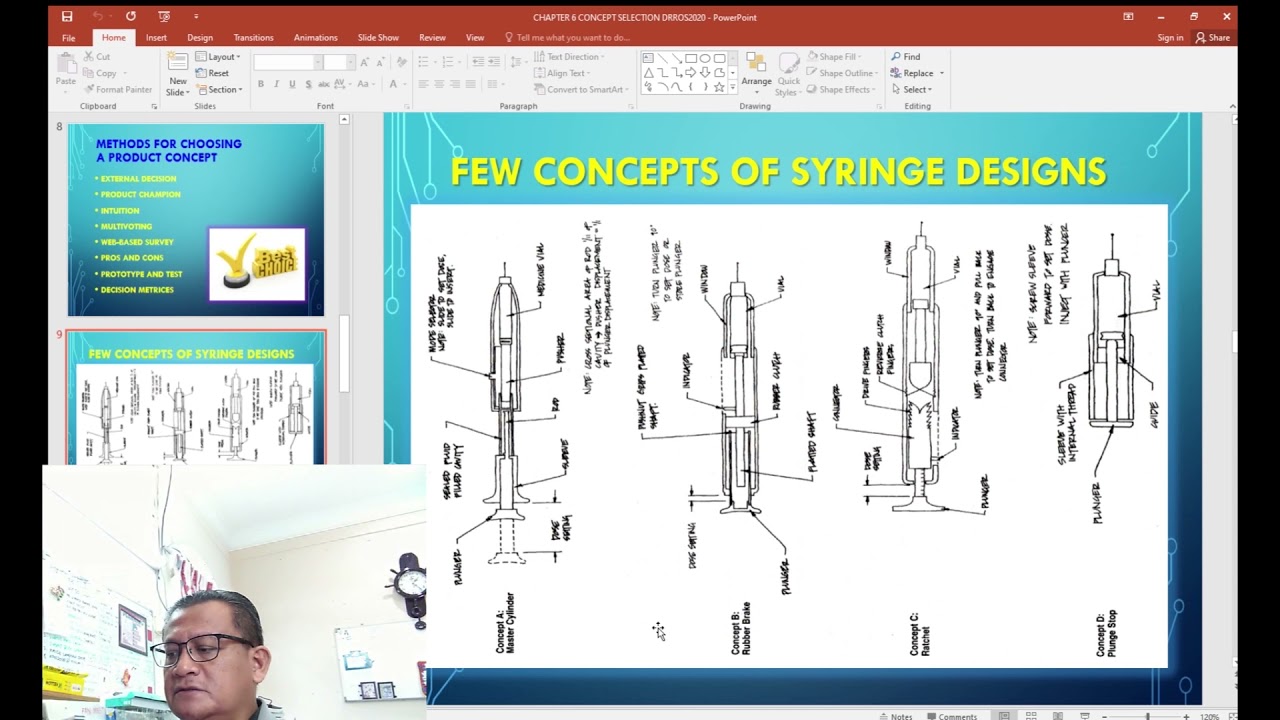
Task: Click the Reset slide button
Action: coord(212,73)
